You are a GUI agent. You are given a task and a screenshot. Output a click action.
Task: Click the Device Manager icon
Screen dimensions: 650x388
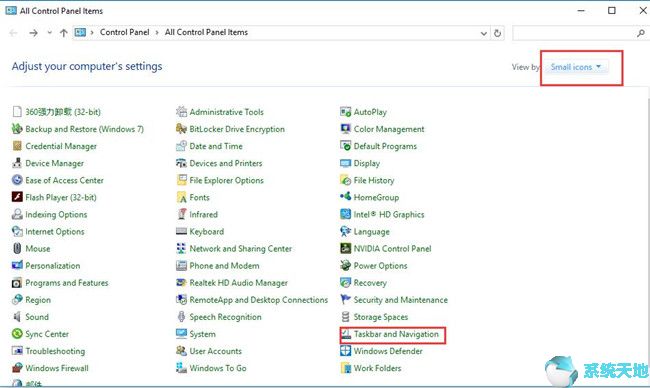17,163
